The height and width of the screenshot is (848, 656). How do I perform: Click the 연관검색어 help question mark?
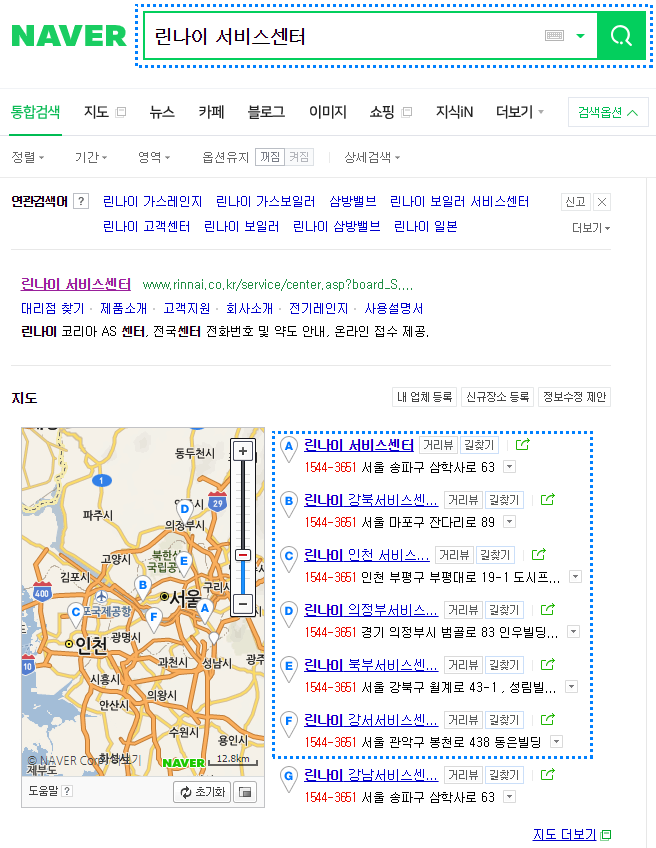tap(81, 201)
